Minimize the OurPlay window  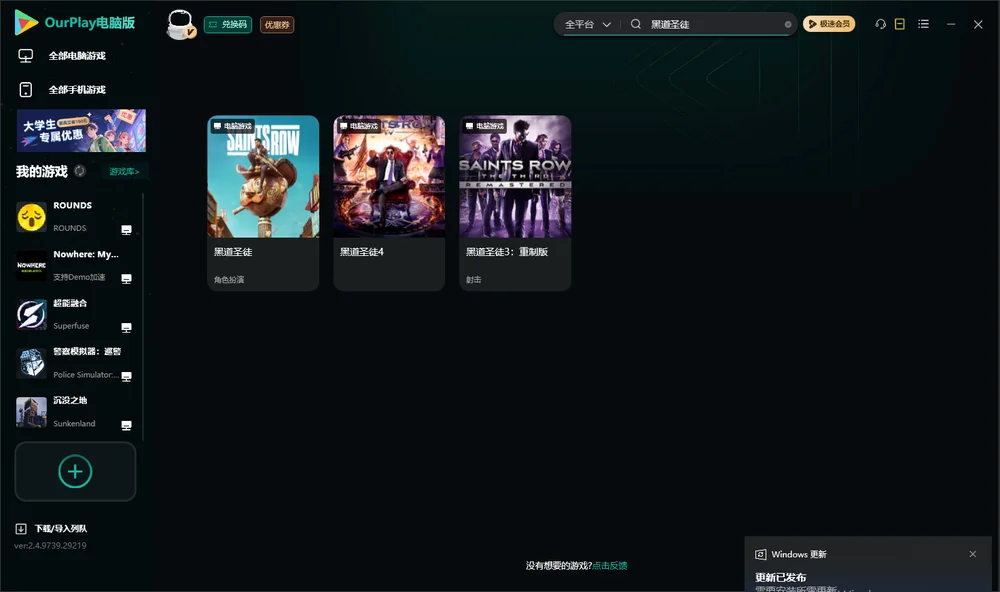tap(951, 24)
